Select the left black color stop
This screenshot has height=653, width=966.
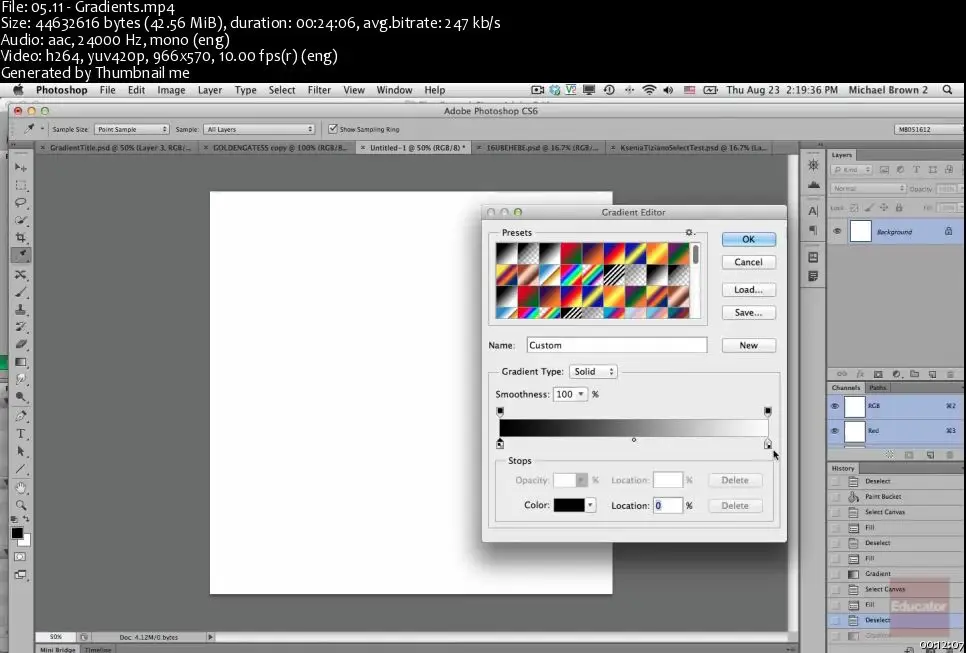500,444
